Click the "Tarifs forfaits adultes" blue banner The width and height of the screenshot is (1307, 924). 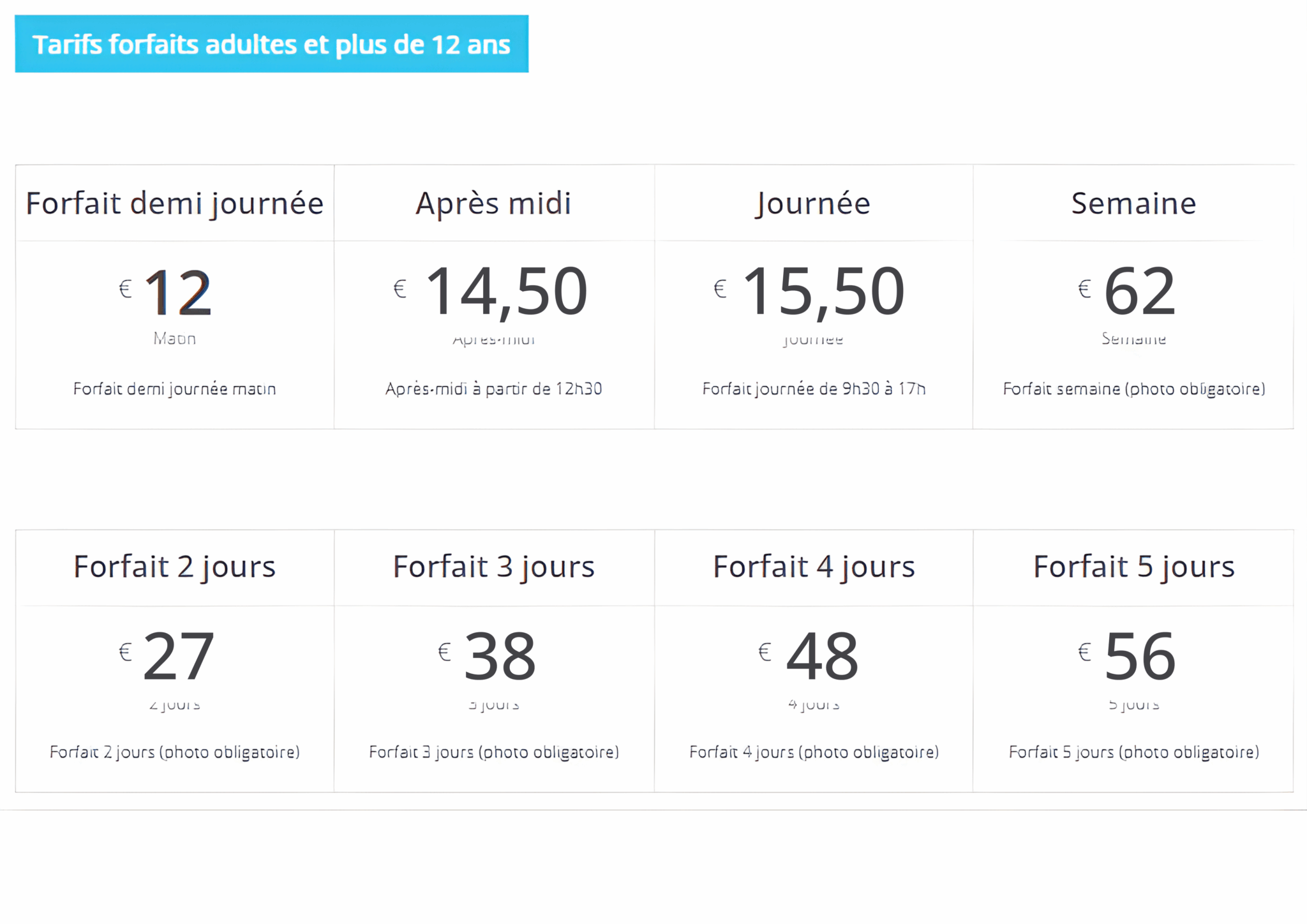click(x=271, y=44)
